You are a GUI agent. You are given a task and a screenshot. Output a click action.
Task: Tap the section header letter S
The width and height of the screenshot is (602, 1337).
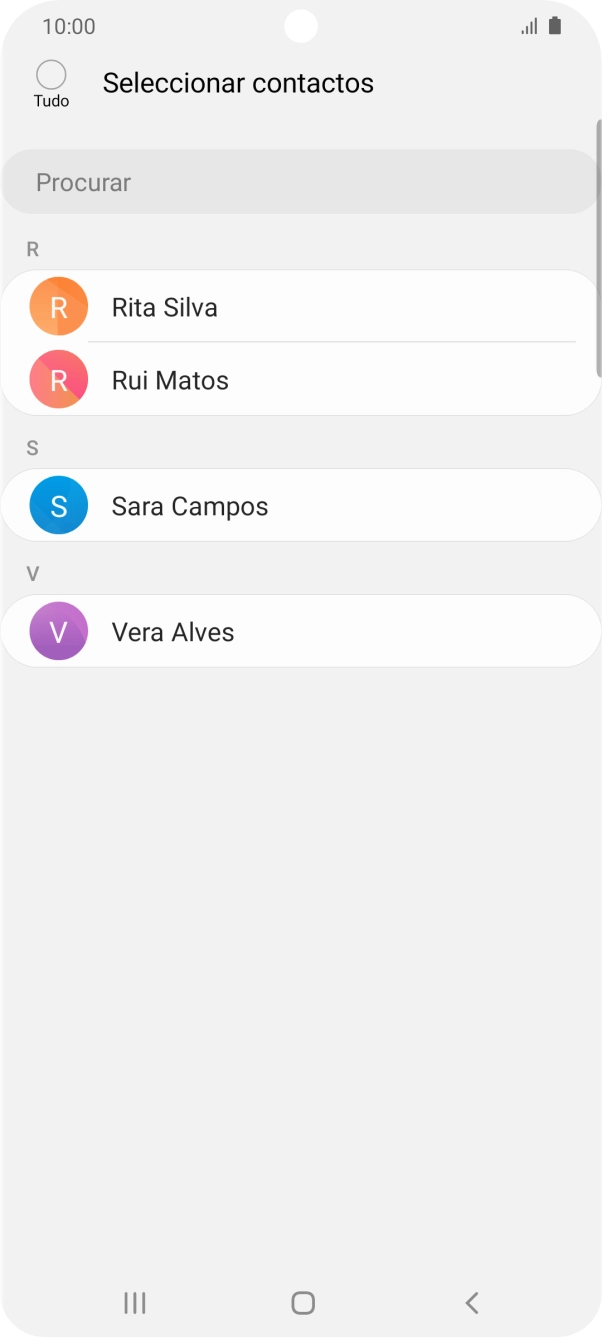[33, 447]
